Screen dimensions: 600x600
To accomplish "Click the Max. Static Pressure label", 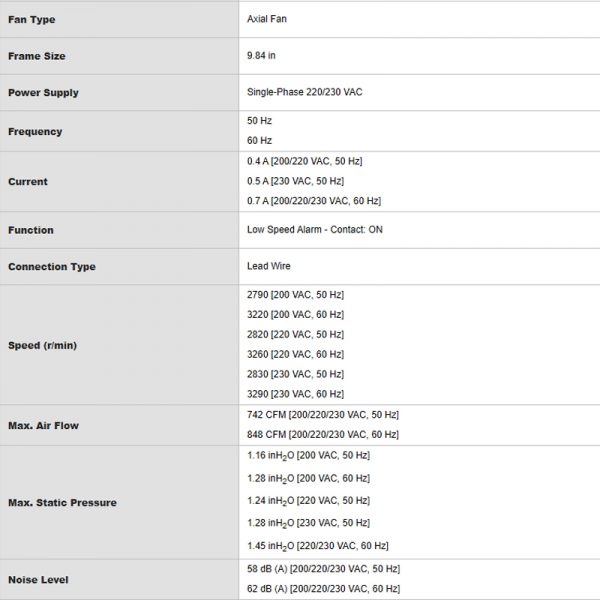I will coord(62,502).
